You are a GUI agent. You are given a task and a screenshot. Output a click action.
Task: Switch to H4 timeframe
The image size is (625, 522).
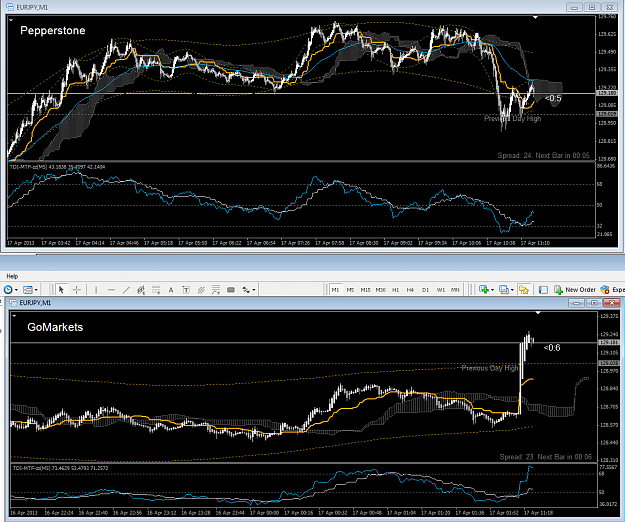[x=410, y=290]
